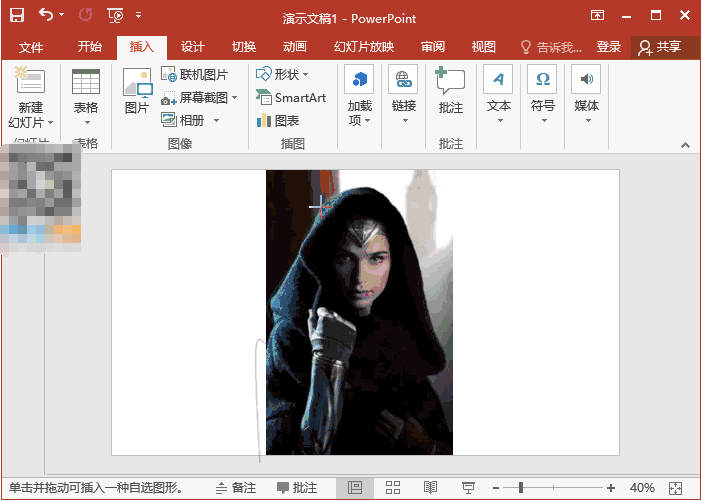Click 联机图片 online pictures
702x500 pixels.
(195, 75)
